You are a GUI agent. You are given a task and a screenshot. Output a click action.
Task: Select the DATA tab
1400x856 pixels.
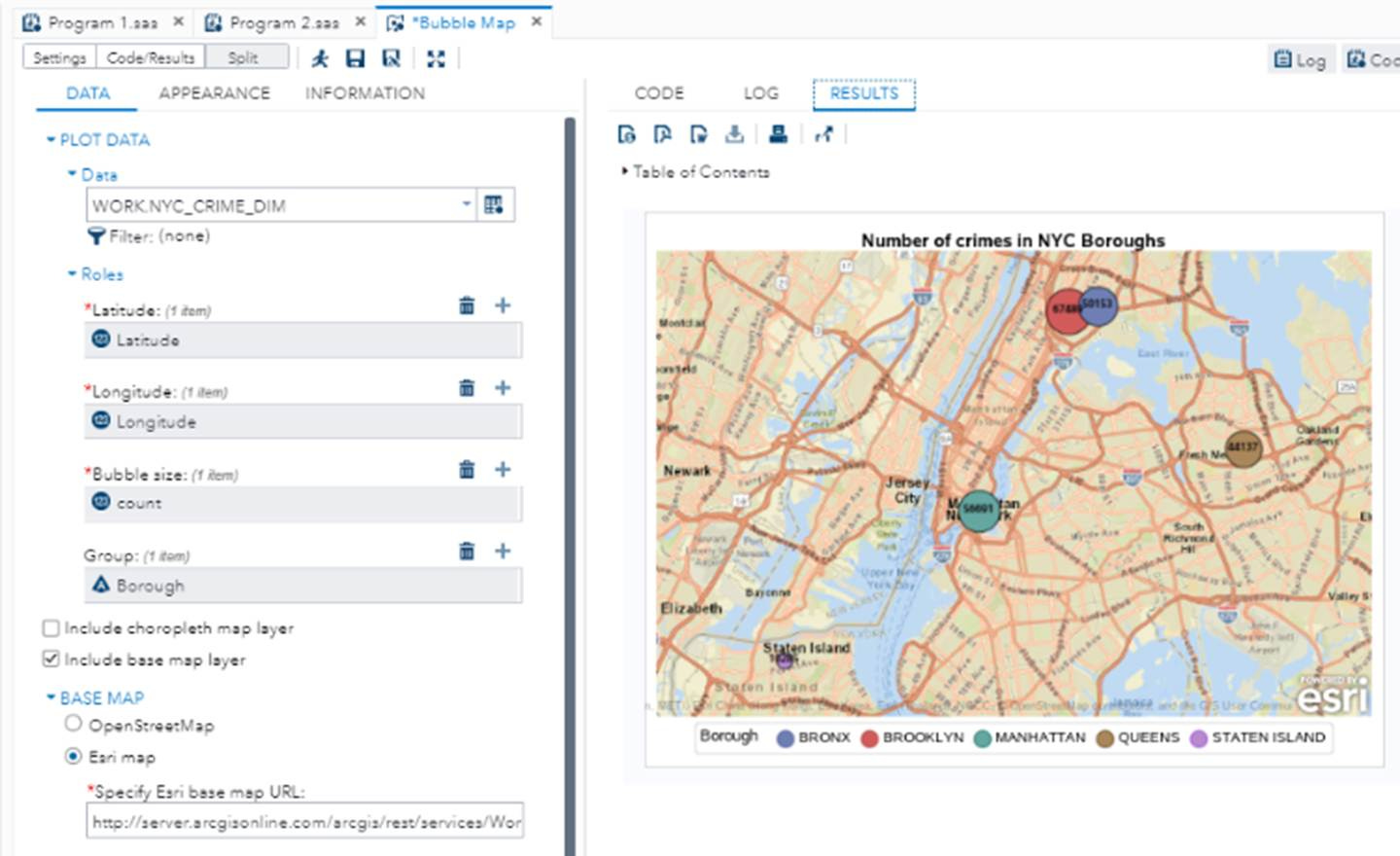point(87,93)
